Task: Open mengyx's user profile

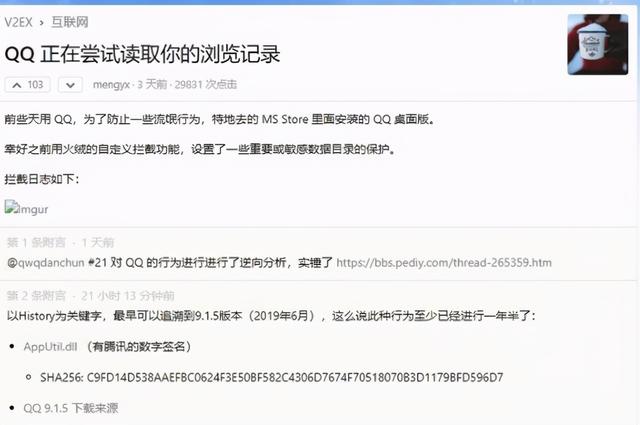Action: tap(111, 85)
